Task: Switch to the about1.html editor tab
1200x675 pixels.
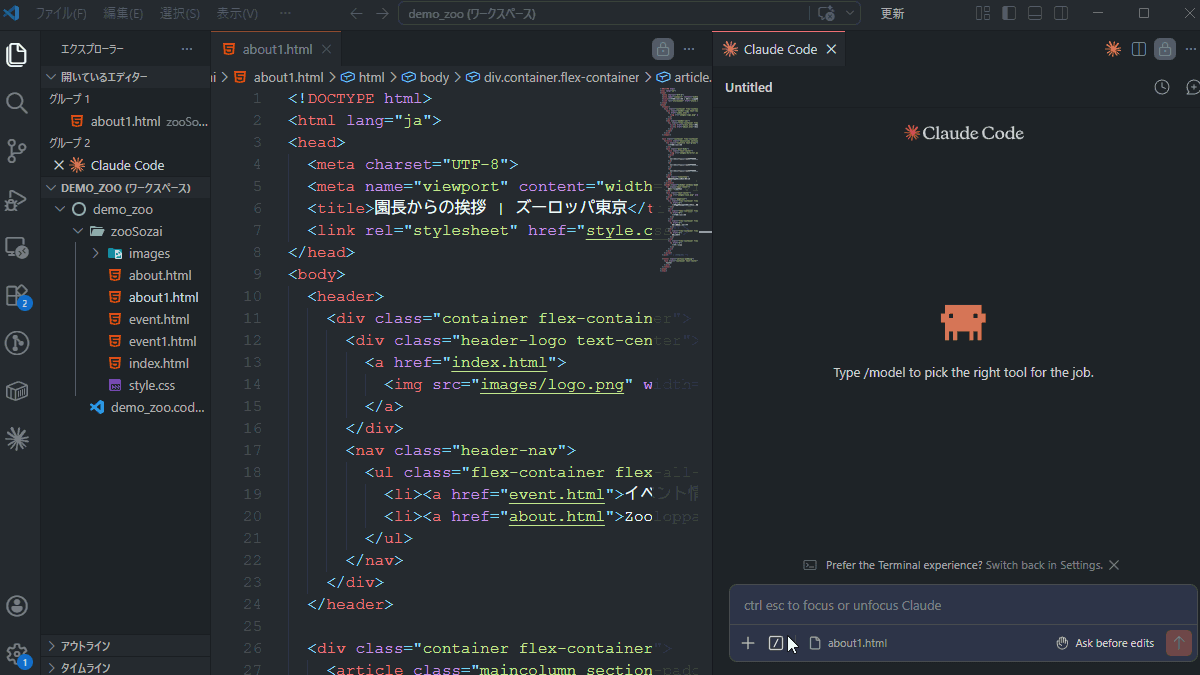Action: point(276,49)
